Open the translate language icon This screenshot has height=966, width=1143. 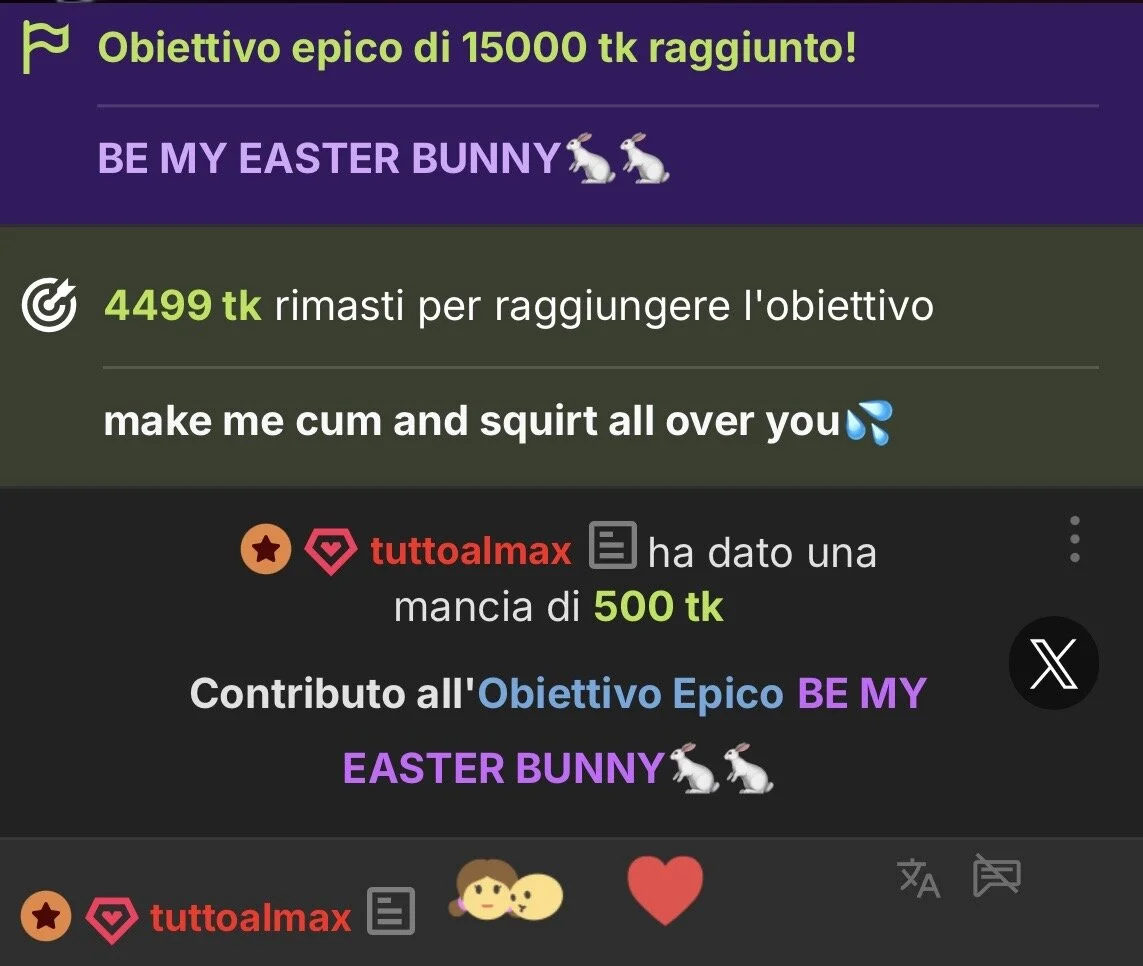point(918,878)
